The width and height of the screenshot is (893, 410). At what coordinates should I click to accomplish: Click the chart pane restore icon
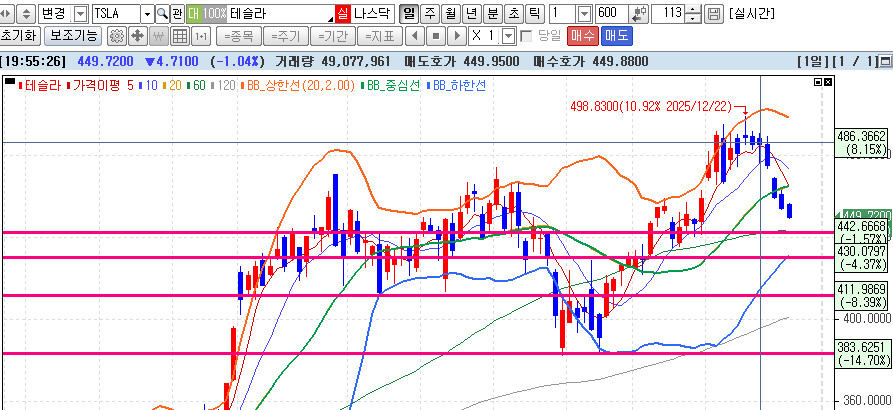(x=818, y=83)
